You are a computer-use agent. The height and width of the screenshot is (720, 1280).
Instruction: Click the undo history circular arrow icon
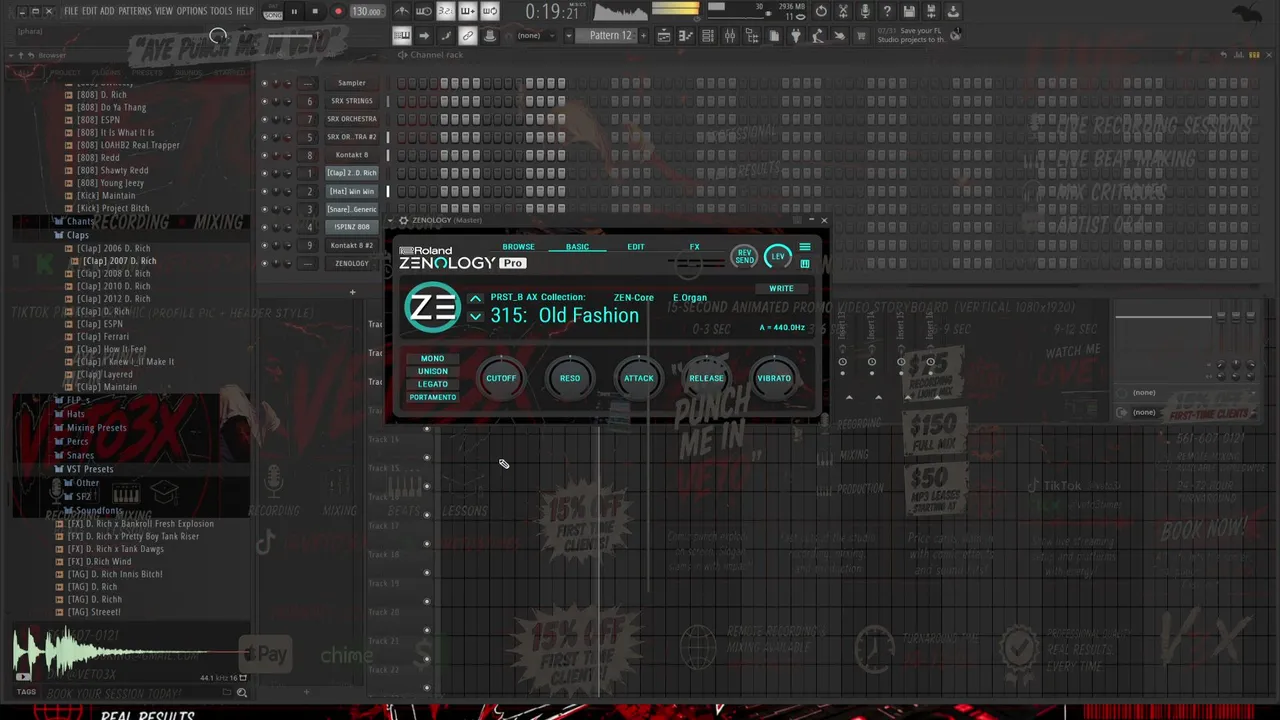tap(821, 12)
